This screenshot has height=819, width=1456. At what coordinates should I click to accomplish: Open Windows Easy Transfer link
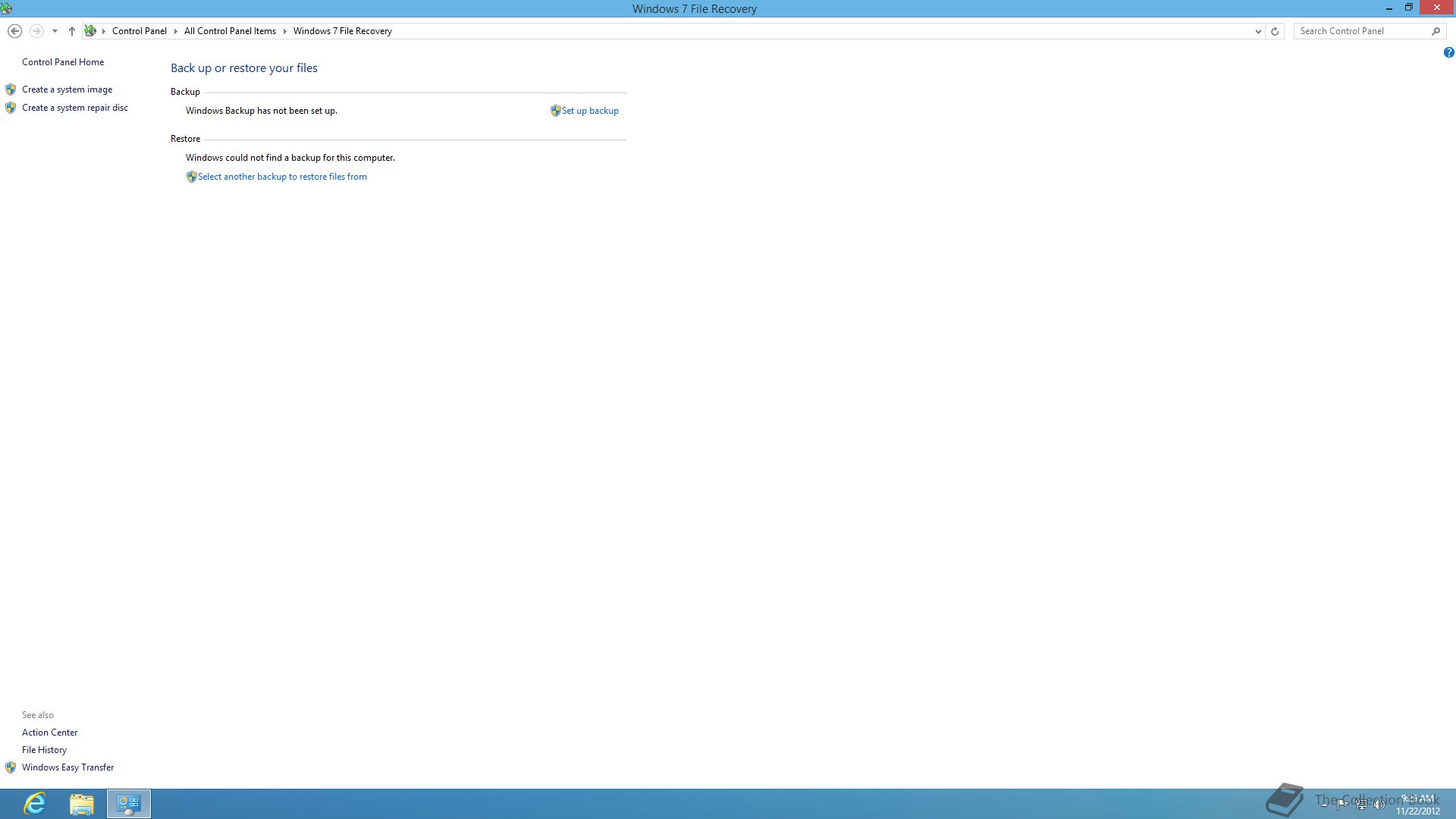pos(67,767)
